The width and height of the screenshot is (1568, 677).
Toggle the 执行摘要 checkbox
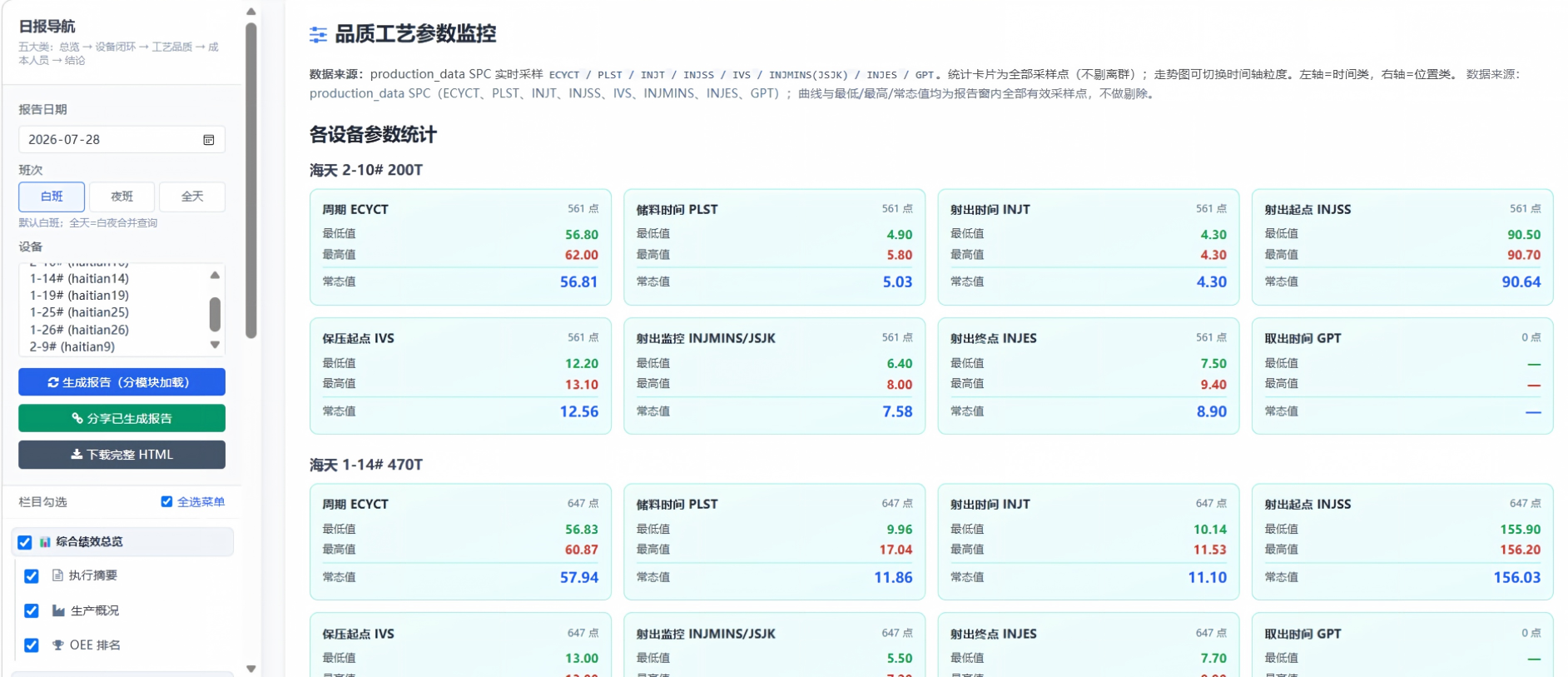tap(32, 576)
